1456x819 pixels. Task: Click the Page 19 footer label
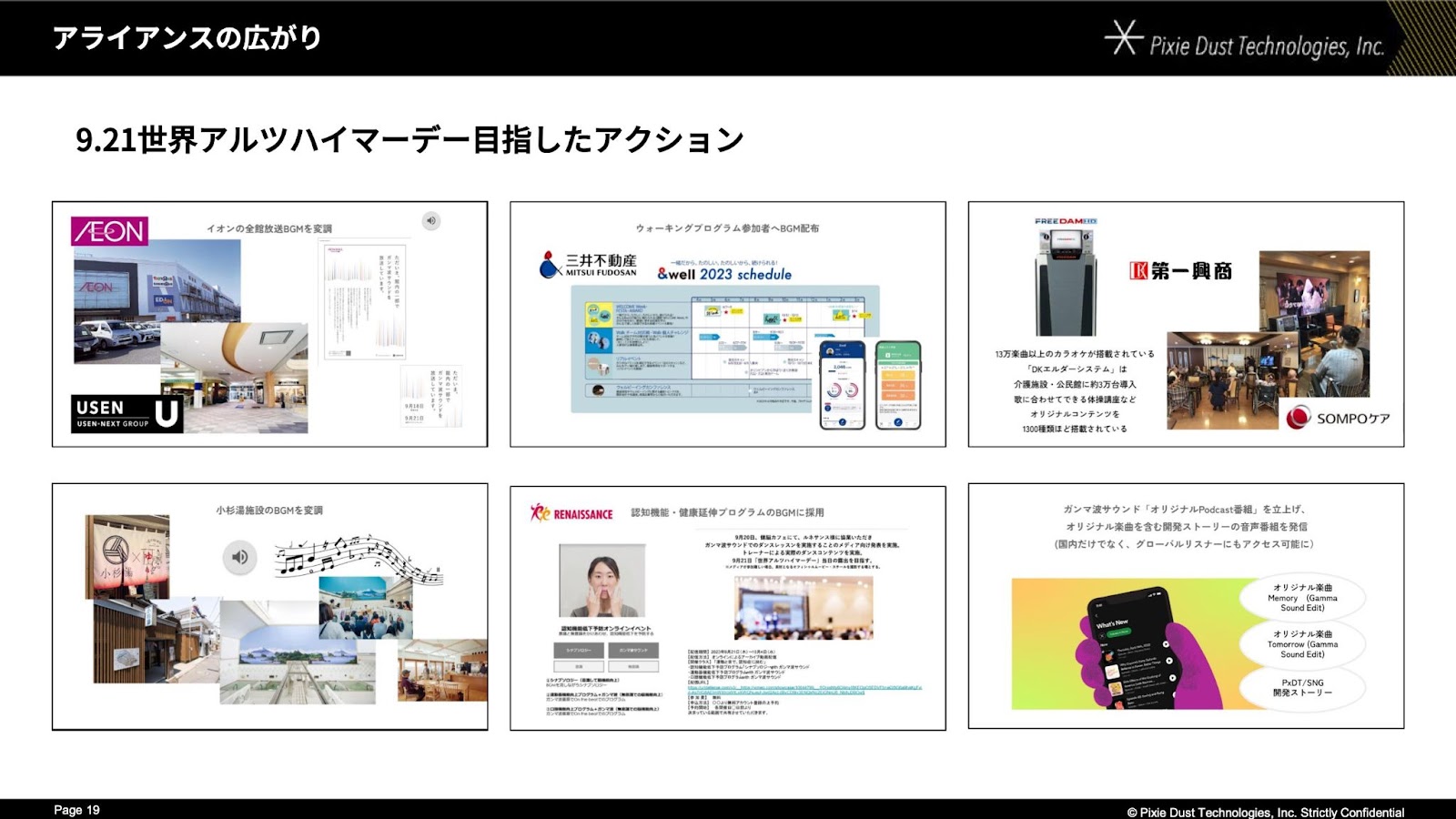(x=76, y=810)
